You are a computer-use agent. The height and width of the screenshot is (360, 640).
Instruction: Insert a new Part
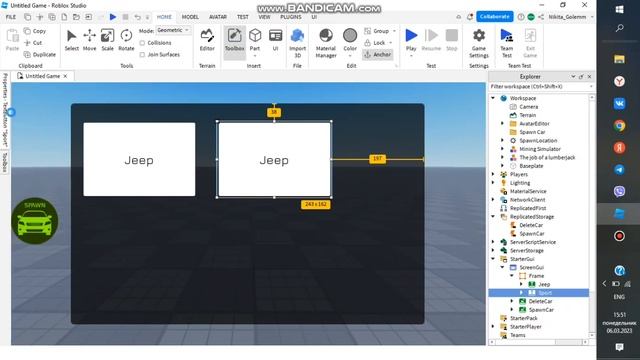coord(255,40)
